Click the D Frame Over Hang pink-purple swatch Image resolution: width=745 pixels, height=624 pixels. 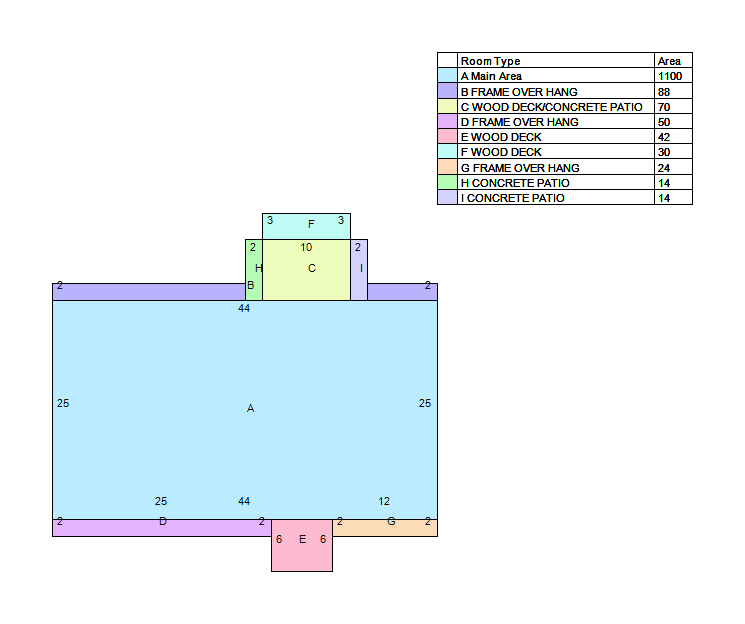447,121
